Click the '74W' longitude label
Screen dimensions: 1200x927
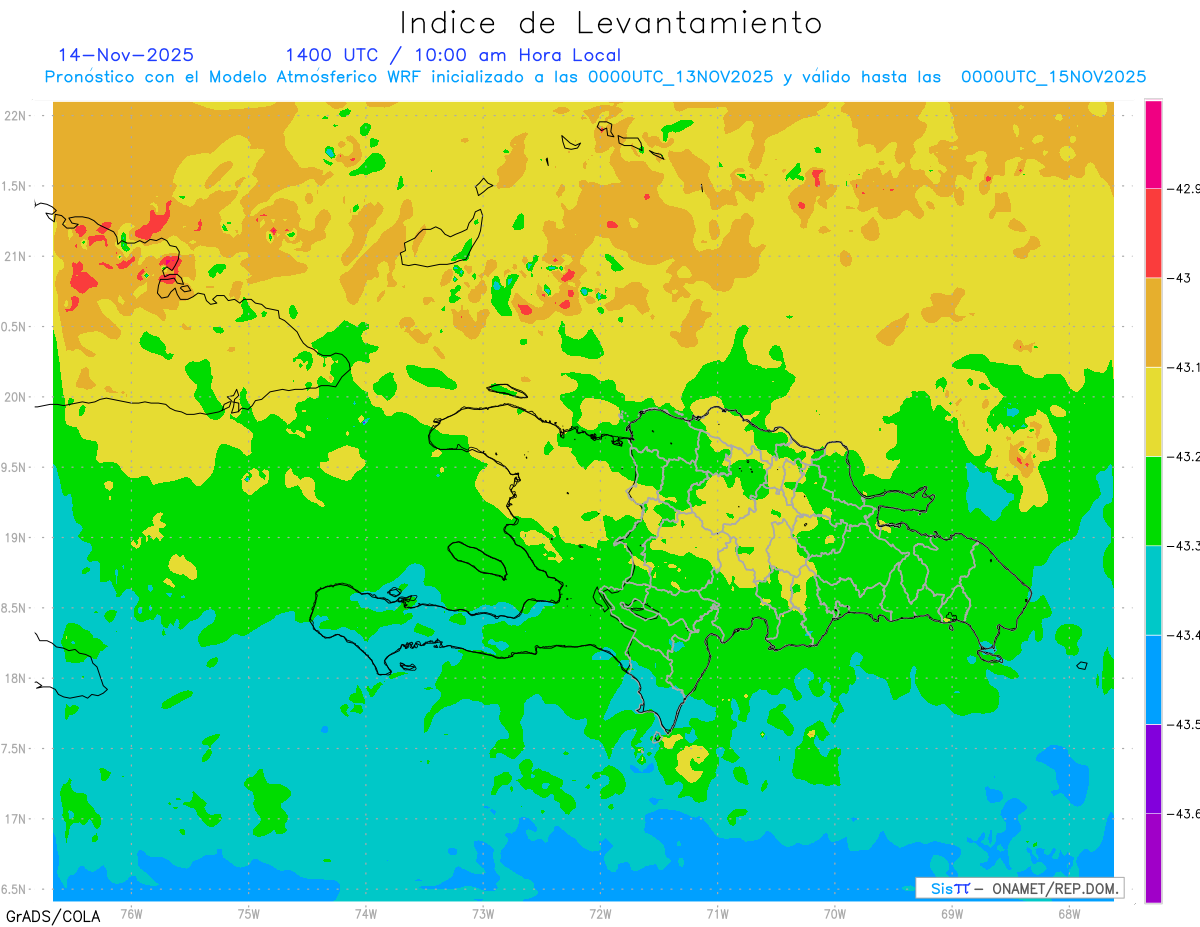366,913
